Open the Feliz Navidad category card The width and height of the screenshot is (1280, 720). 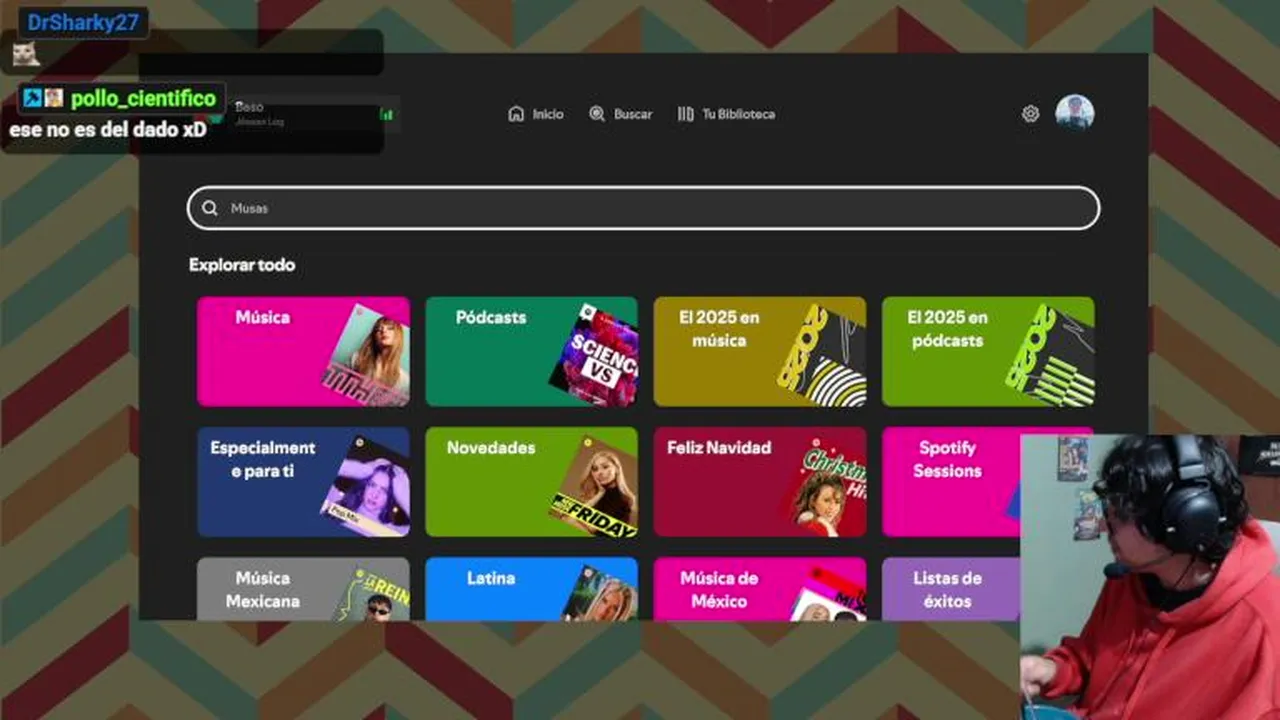760,482
